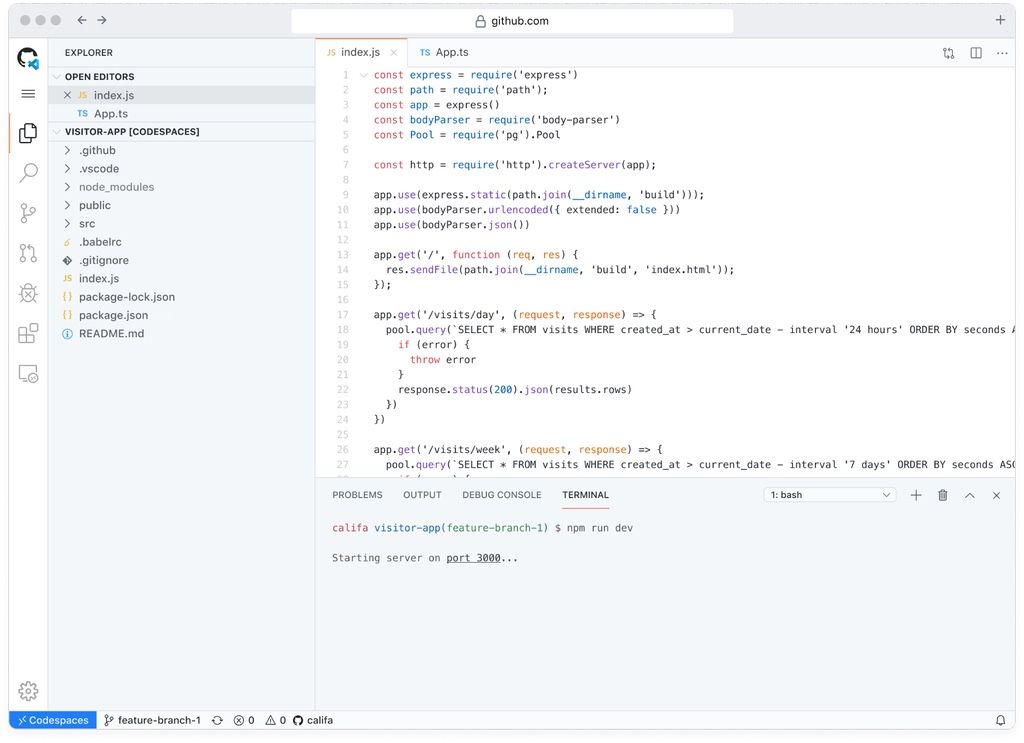The width and height of the screenshot is (1024, 743).
Task: Expand the public folder
Action: (x=67, y=205)
